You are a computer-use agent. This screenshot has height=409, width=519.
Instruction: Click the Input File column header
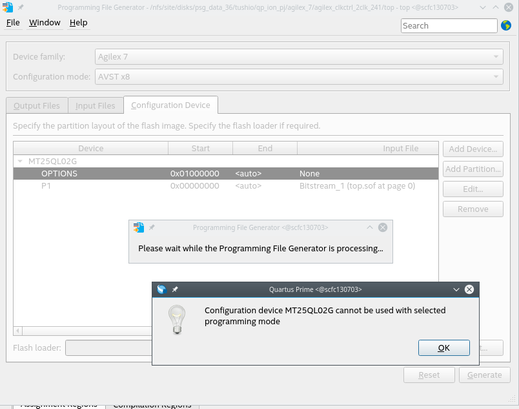[368, 148]
